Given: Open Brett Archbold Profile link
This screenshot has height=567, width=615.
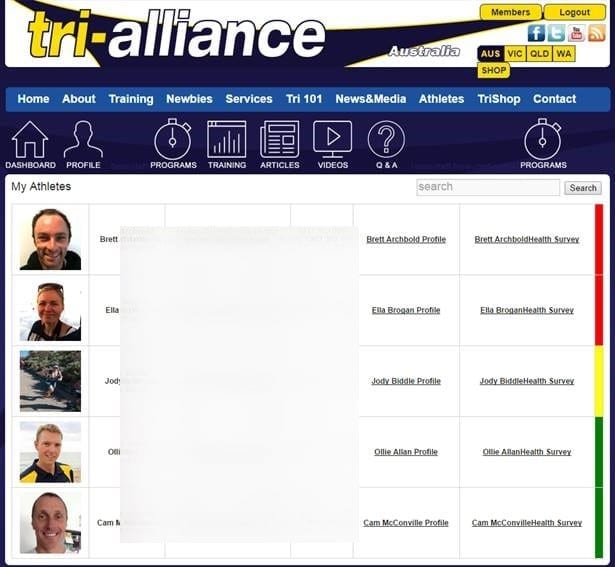Looking at the screenshot, I should tap(406, 240).
